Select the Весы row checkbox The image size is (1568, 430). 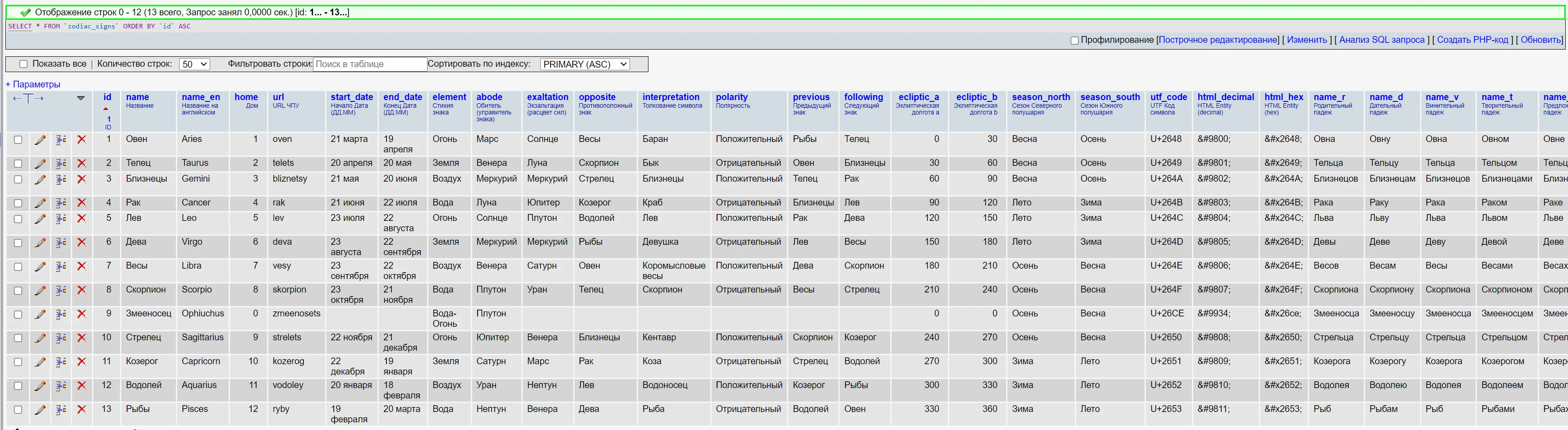pos(18,266)
